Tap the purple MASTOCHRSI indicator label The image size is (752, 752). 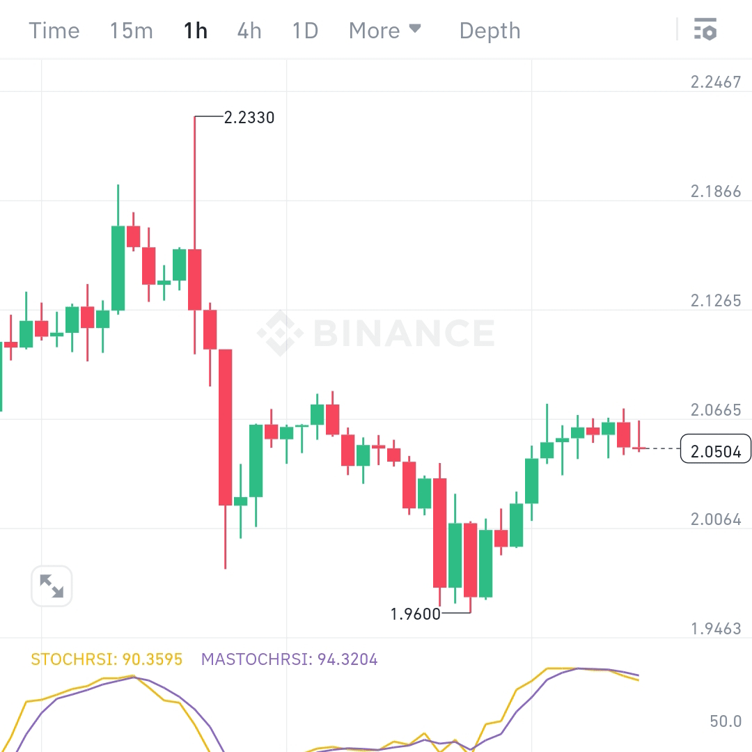click(289, 659)
